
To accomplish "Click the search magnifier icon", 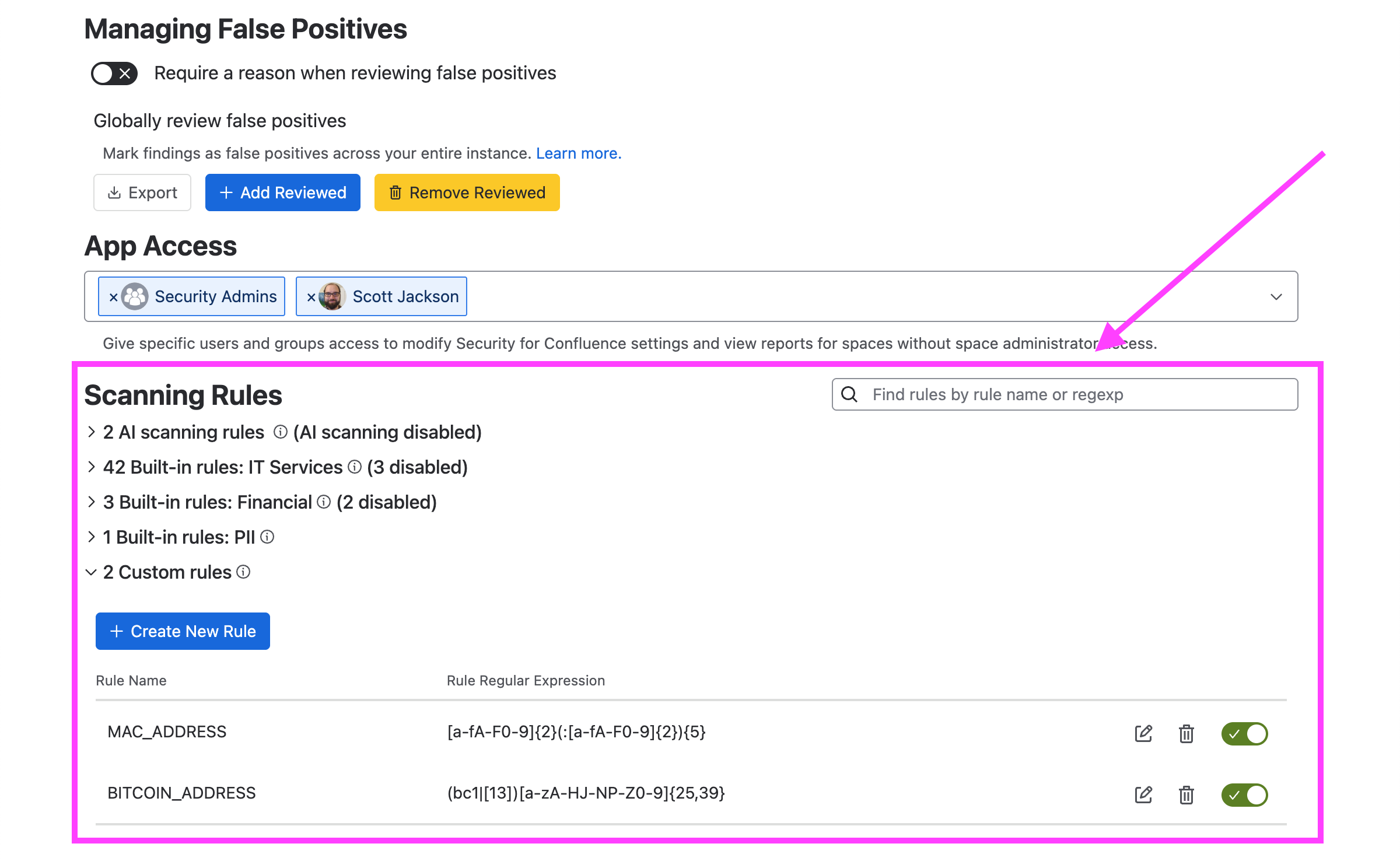I will 849,394.
